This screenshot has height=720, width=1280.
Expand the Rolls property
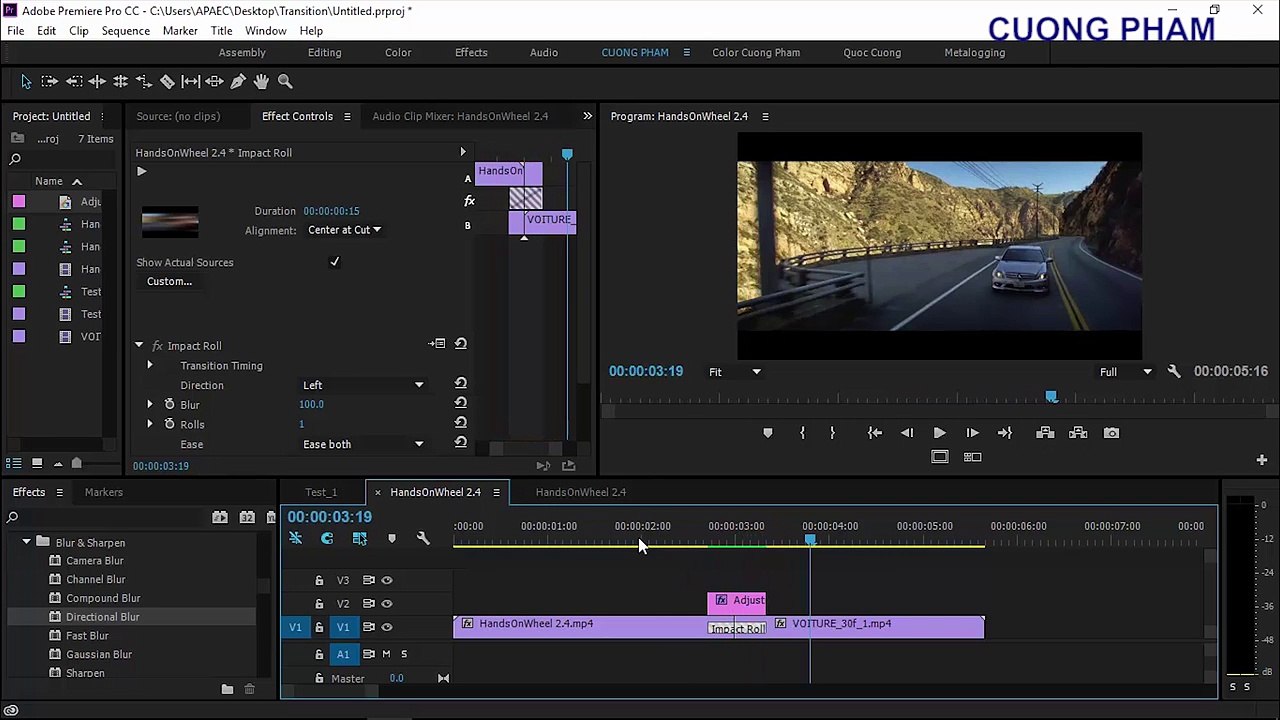(150, 424)
